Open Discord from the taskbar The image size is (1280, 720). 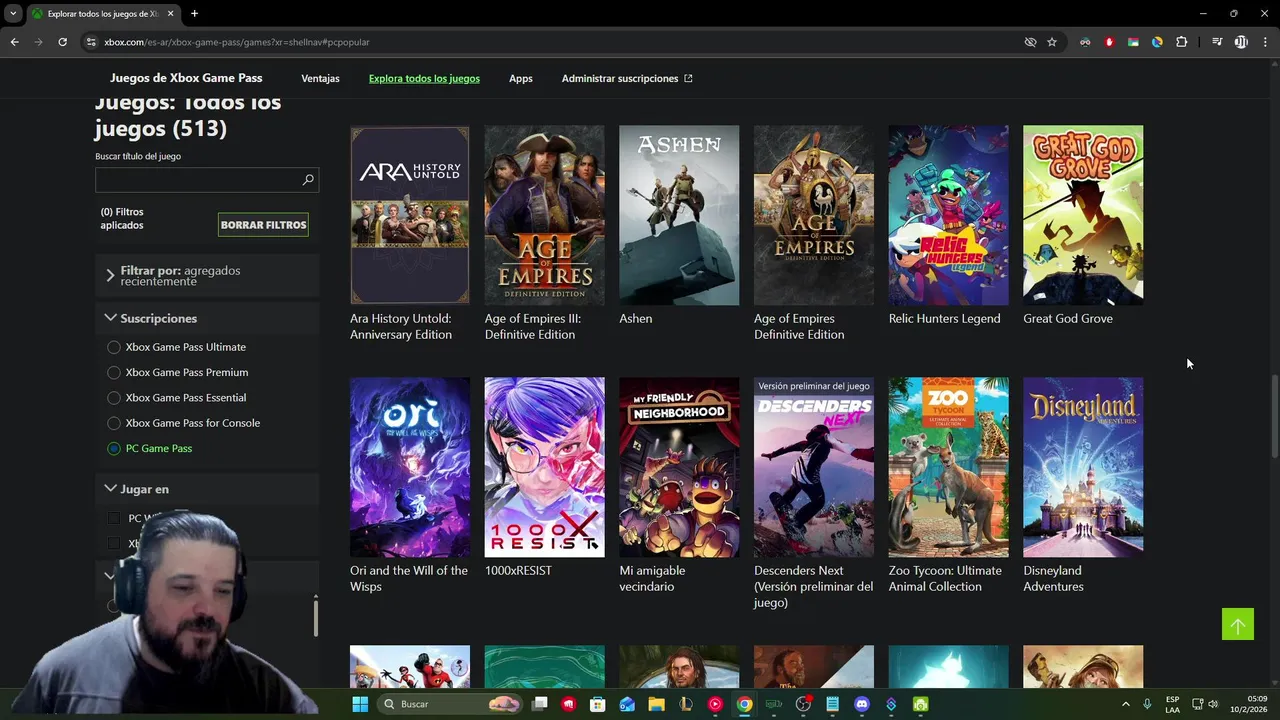pos(861,704)
